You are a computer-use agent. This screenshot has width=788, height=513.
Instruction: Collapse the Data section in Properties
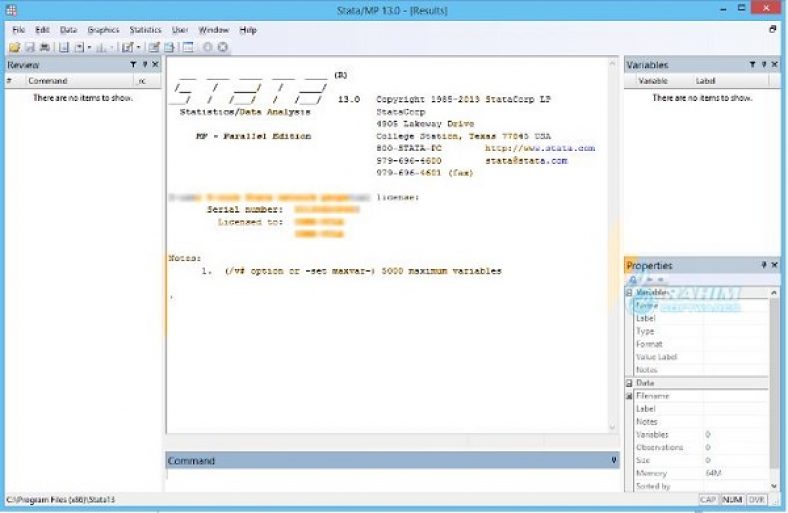point(630,383)
